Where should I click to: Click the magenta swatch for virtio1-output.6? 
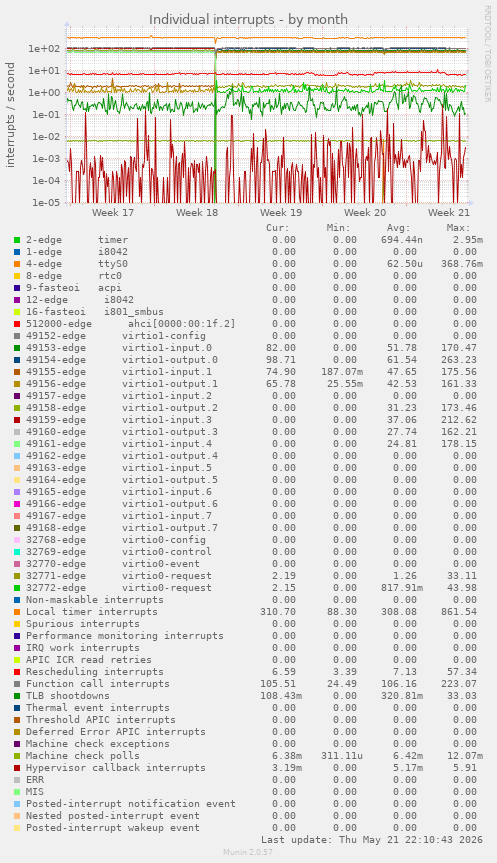point(17,504)
